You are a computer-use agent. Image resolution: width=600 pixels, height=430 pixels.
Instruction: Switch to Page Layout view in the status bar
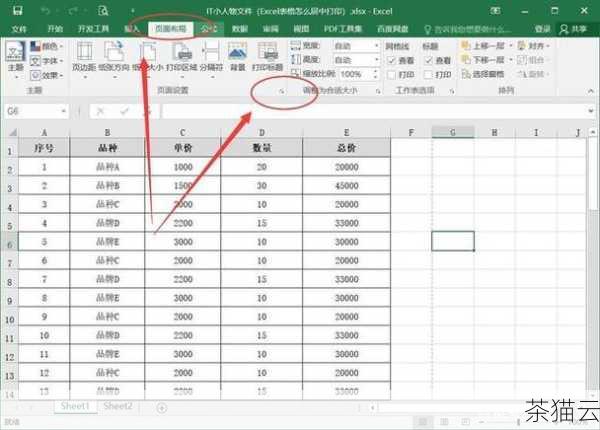pyautogui.click(x=444, y=422)
